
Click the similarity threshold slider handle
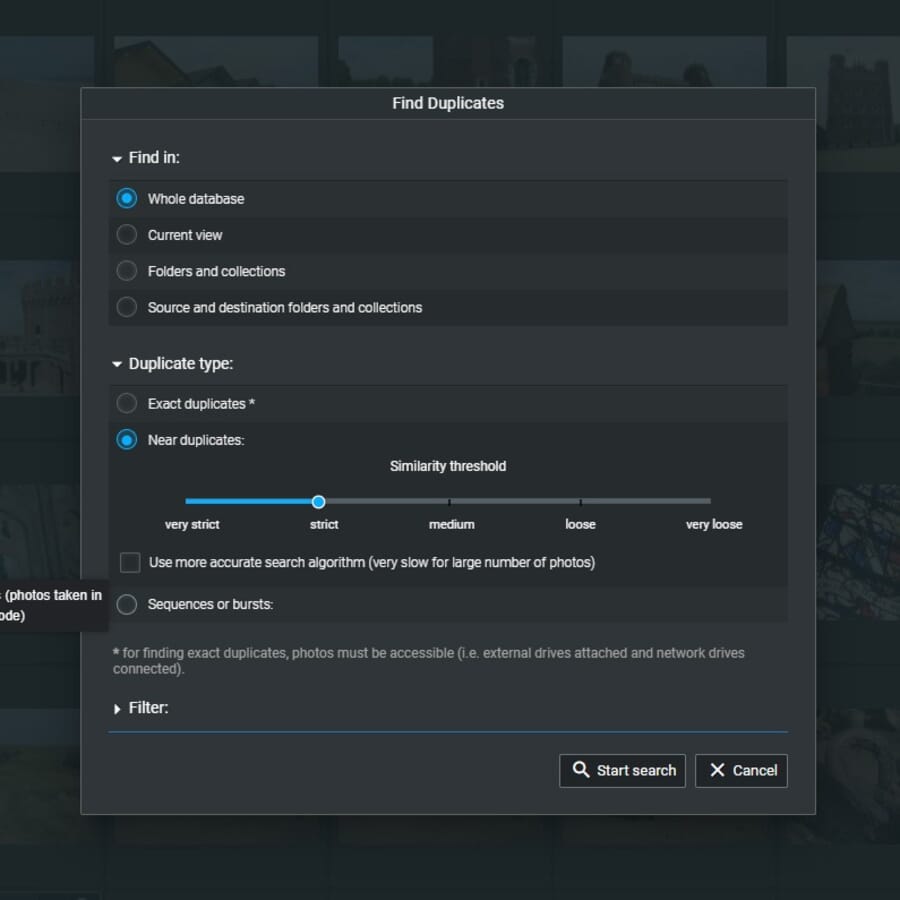pos(319,501)
